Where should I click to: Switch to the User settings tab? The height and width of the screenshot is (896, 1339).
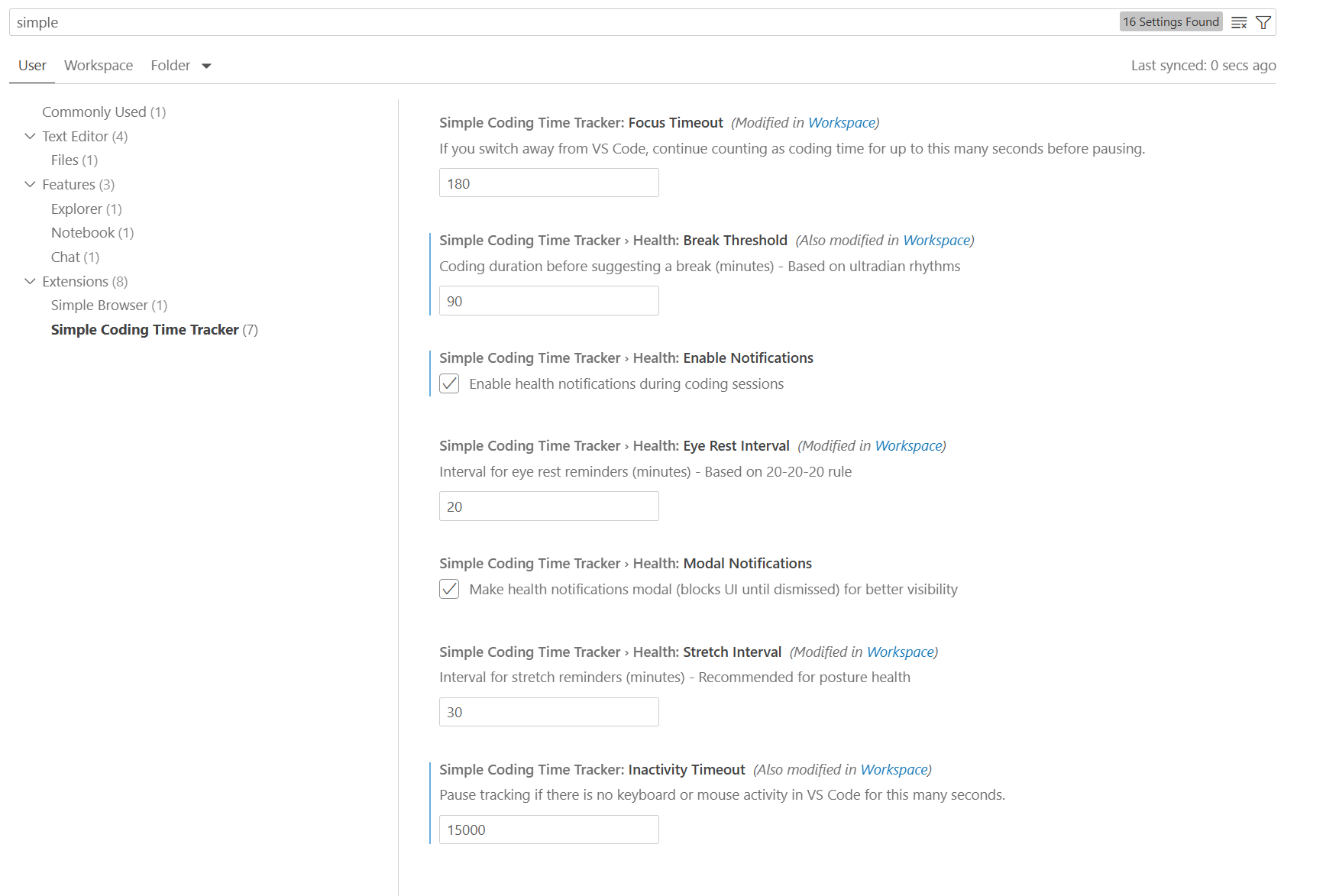32,66
